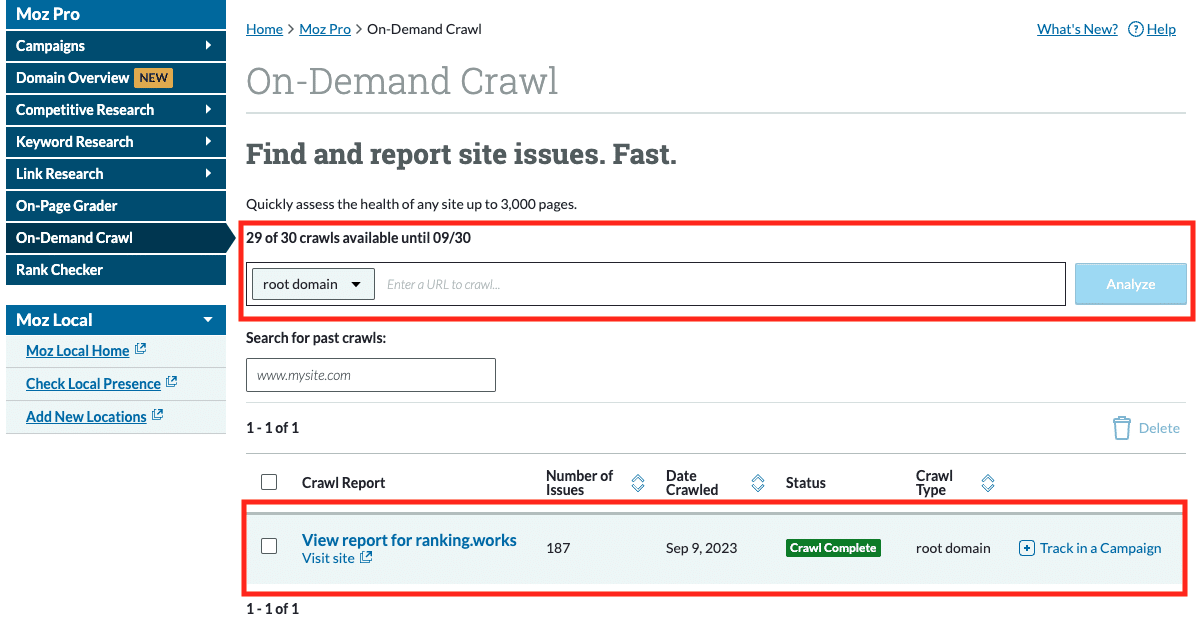Click external link icon next to Moz Local Home
Image resolution: width=1197 pixels, height=629 pixels.
click(141, 350)
